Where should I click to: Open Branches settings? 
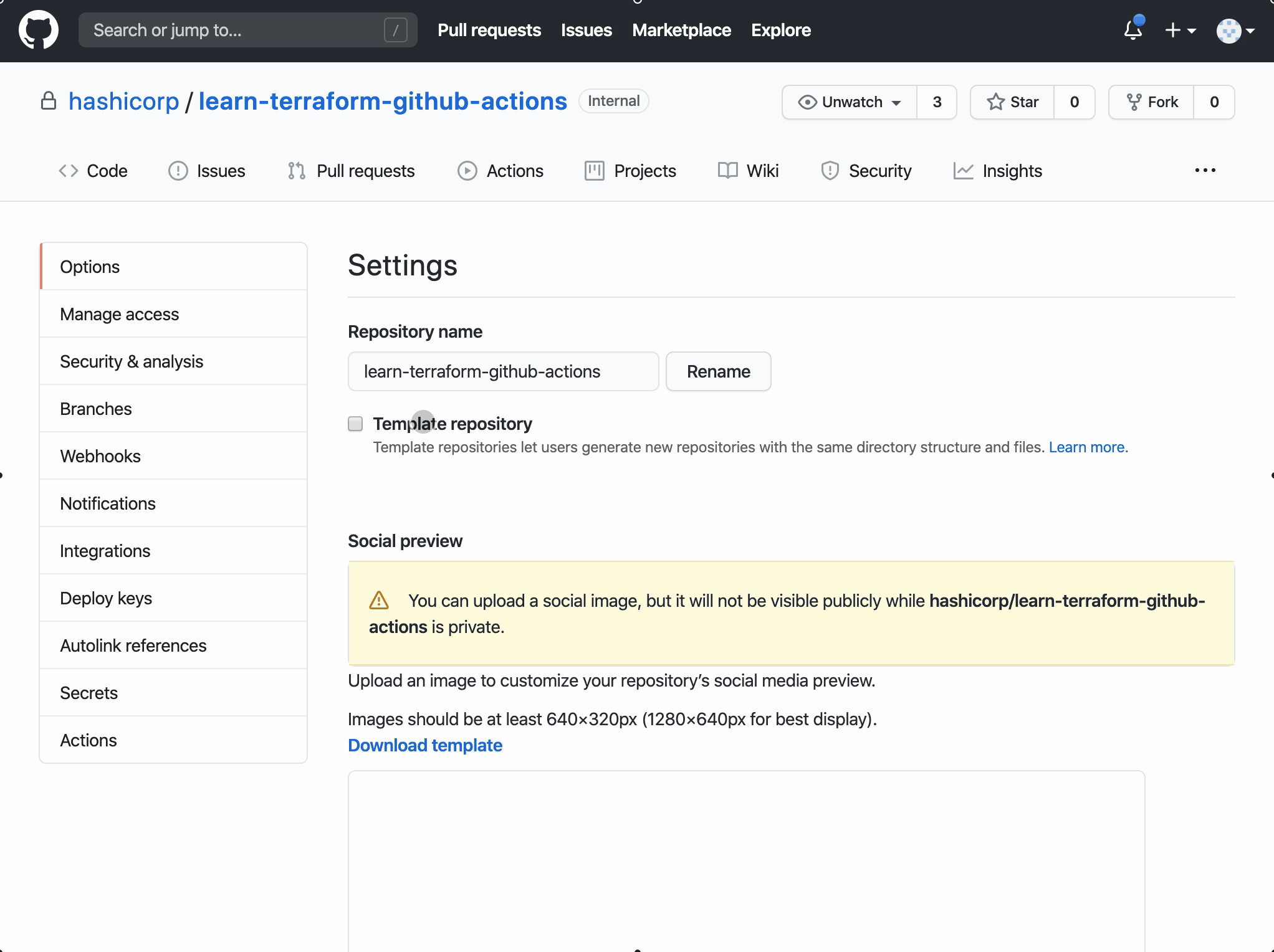coord(173,409)
